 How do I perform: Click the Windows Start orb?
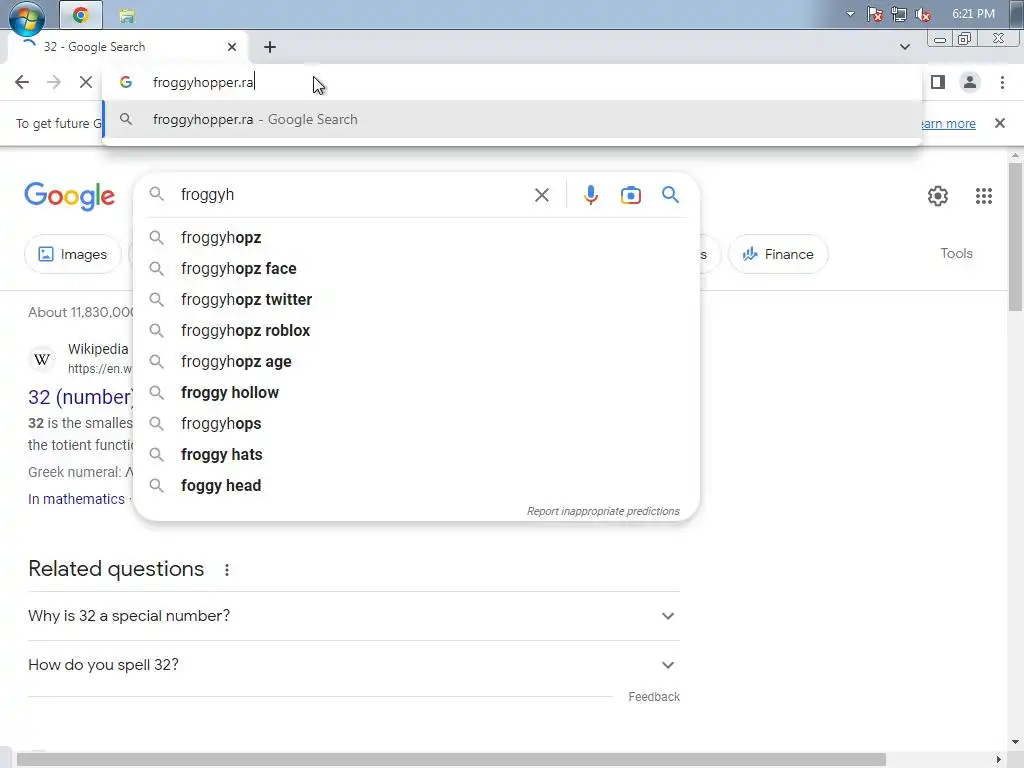click(27, 17)
